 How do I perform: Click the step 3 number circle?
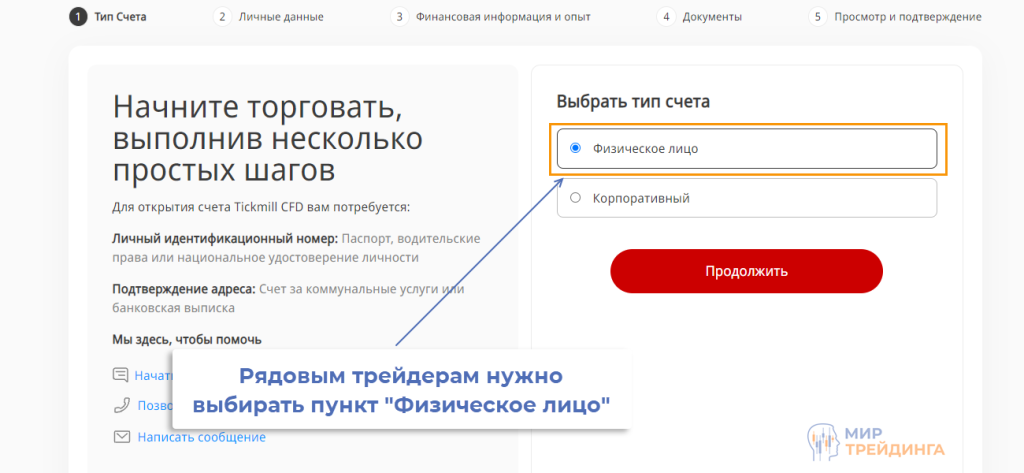399,17
